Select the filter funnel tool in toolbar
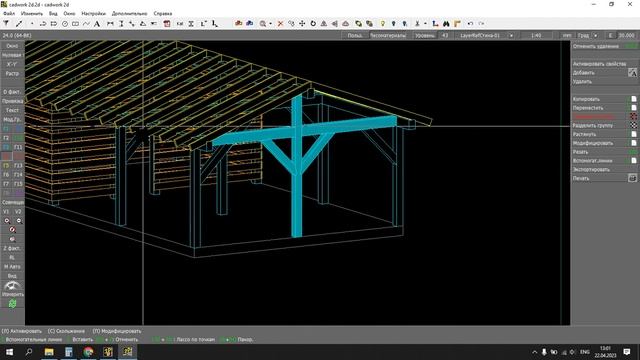Image resolution: width=640 pixels, height=360 pixels. (x=6, y=24)
